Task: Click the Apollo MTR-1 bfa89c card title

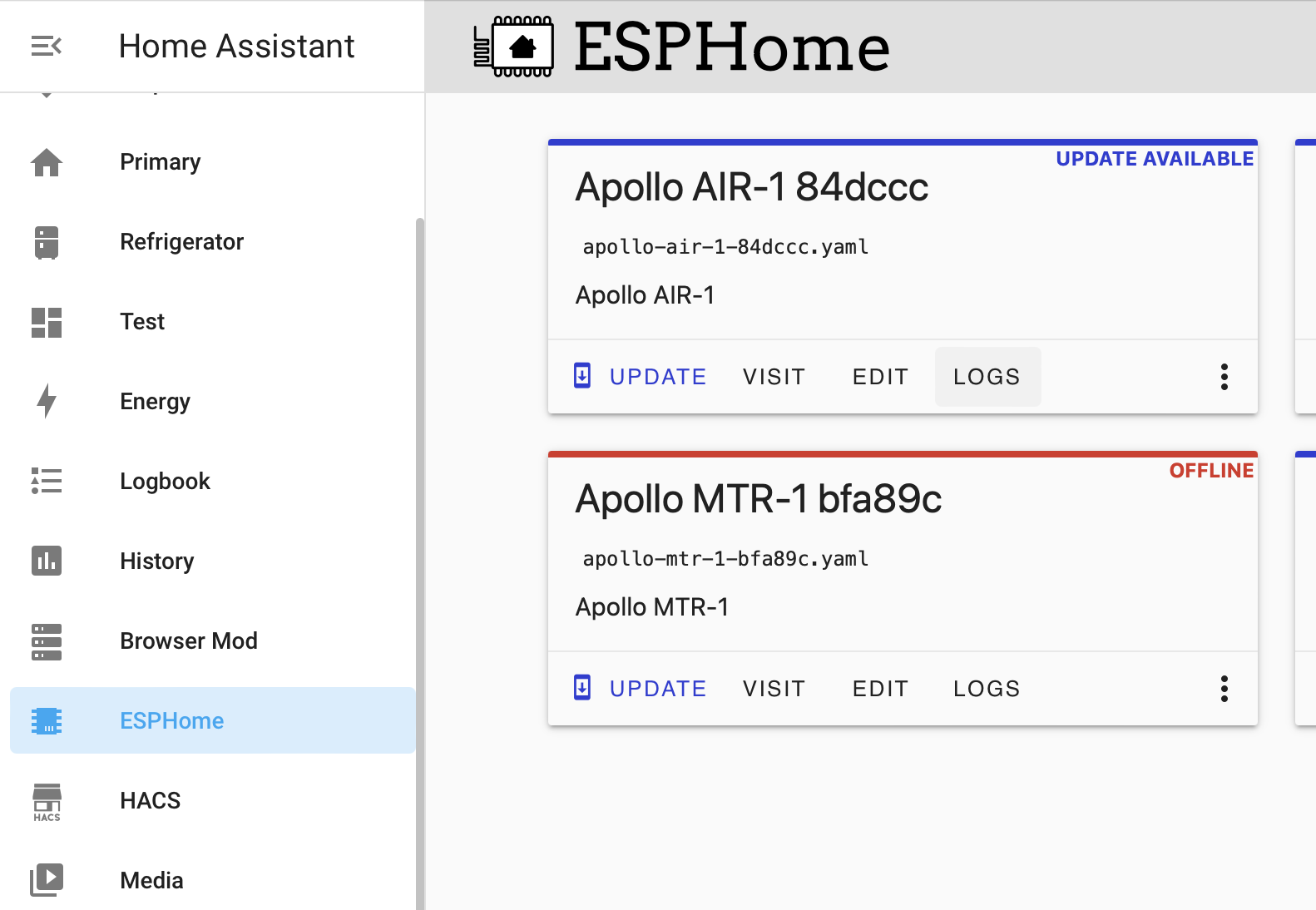Action: [x=759, y=499]
